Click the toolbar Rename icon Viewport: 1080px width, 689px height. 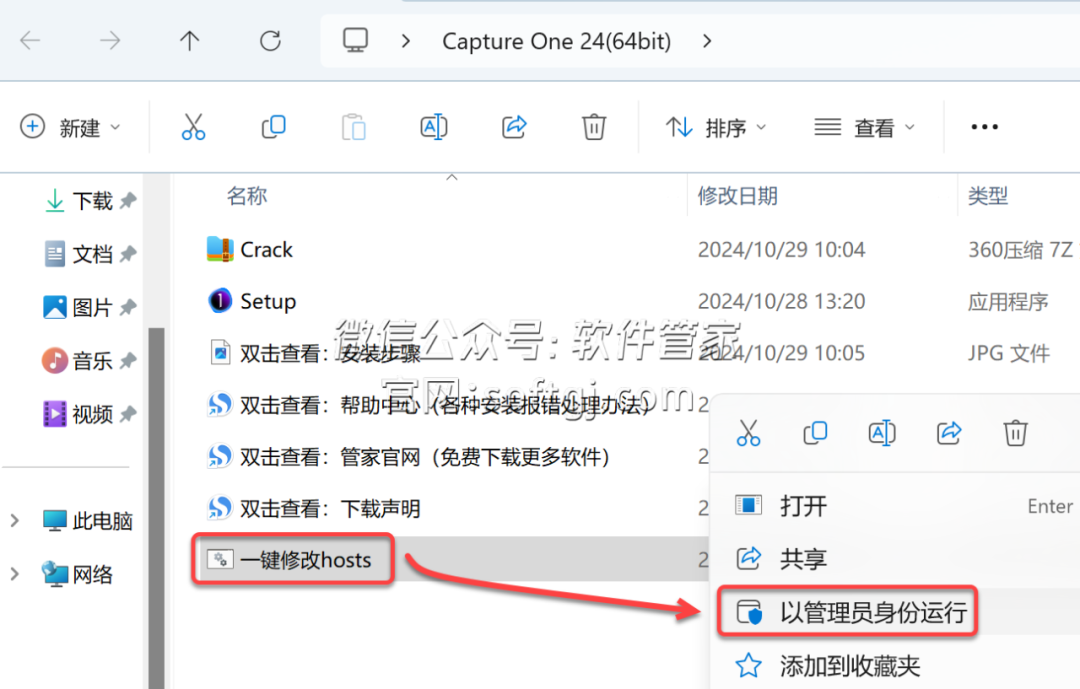pos(434,127)
